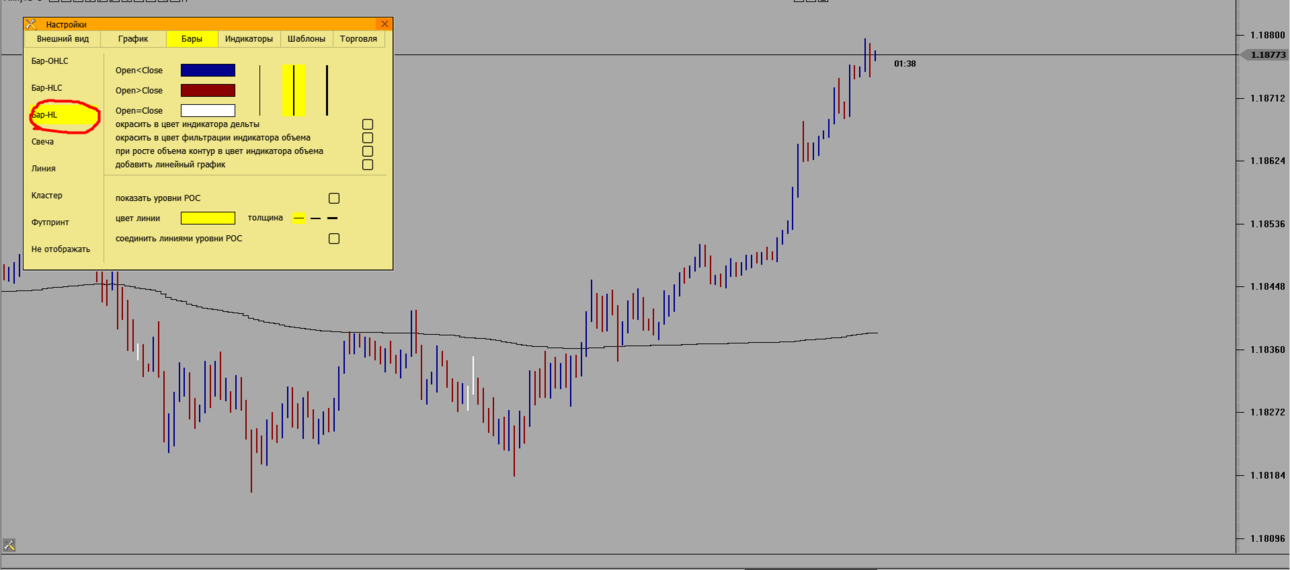Pick the thin толщина line option
Image resolution: width=1290 pixels, height=570 pixels.
tap(298, 218)
